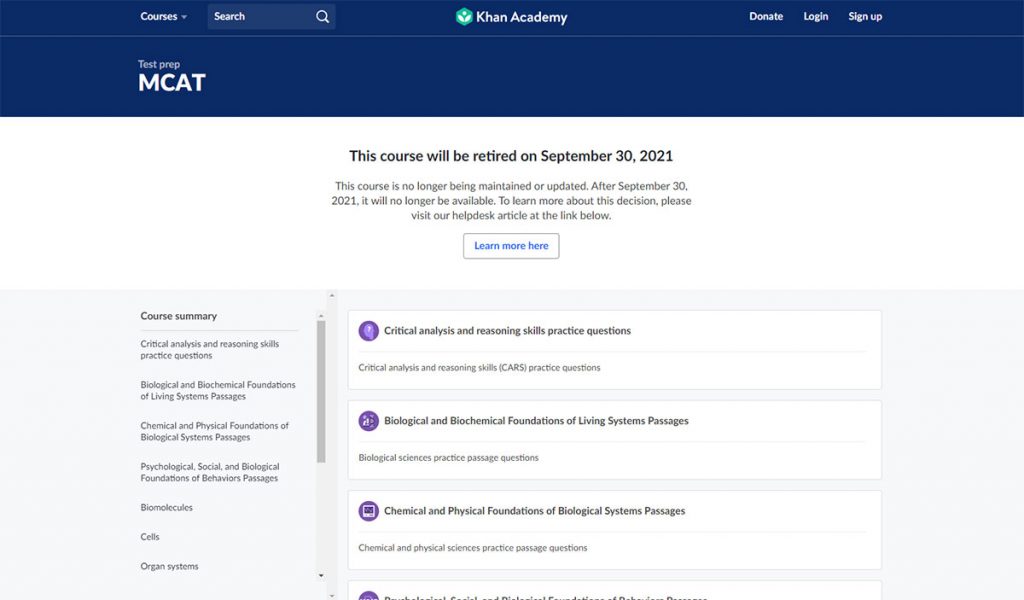Open the Donate page
The width and height of the screenshot is (1024, 600).
[766, 17]
